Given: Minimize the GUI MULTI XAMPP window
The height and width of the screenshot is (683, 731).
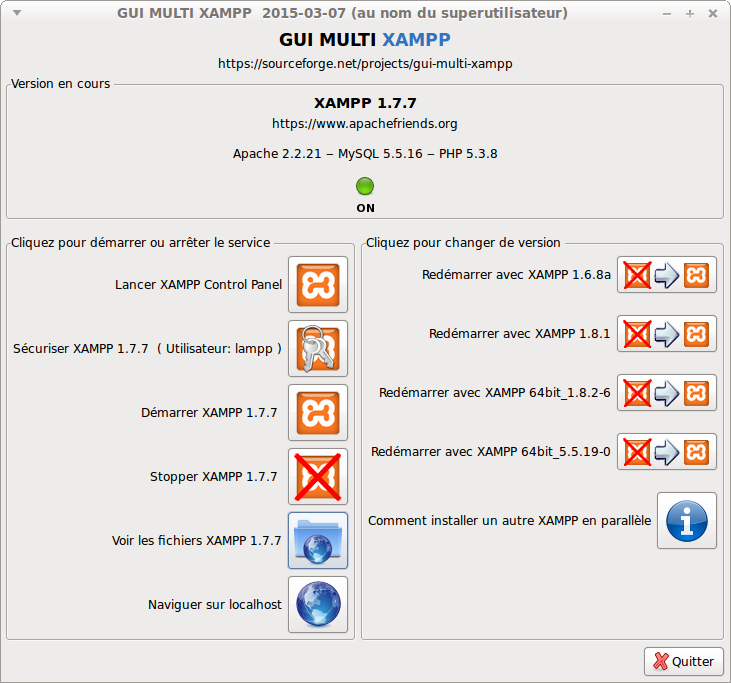Looking at the screenshot, I should (x=667, y=14).
